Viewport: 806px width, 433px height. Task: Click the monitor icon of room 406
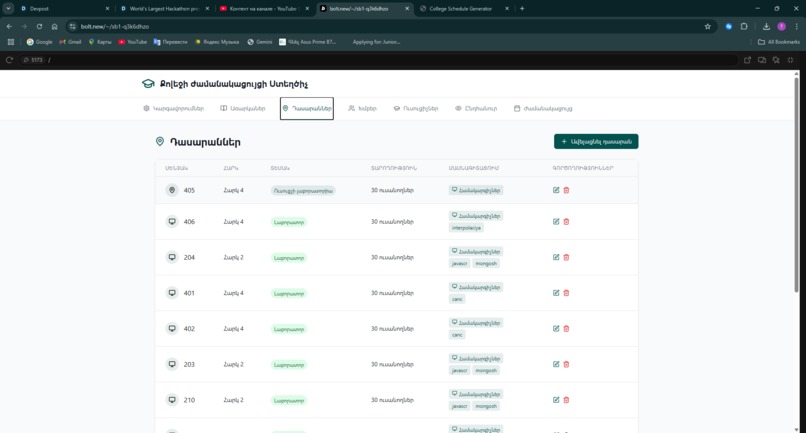172,221
